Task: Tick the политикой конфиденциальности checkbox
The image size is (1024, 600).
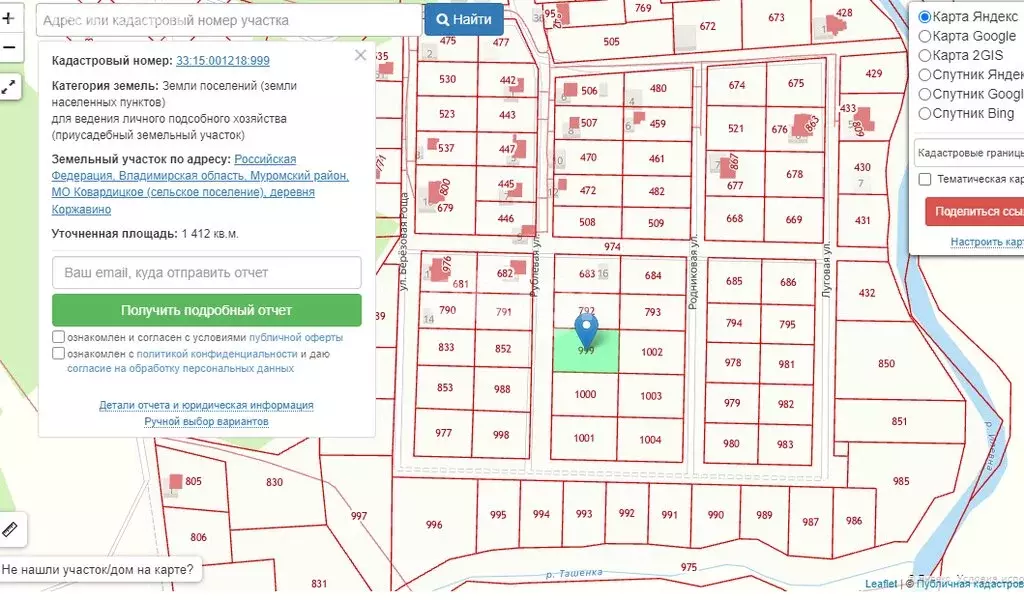Action: [59, 354]
